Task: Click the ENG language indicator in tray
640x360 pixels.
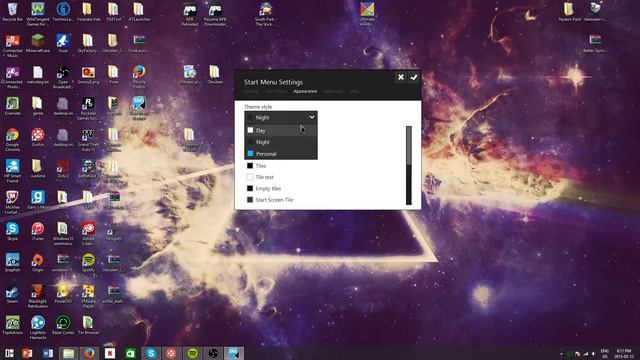Action: pyautogui.click(x=604, y=353)
